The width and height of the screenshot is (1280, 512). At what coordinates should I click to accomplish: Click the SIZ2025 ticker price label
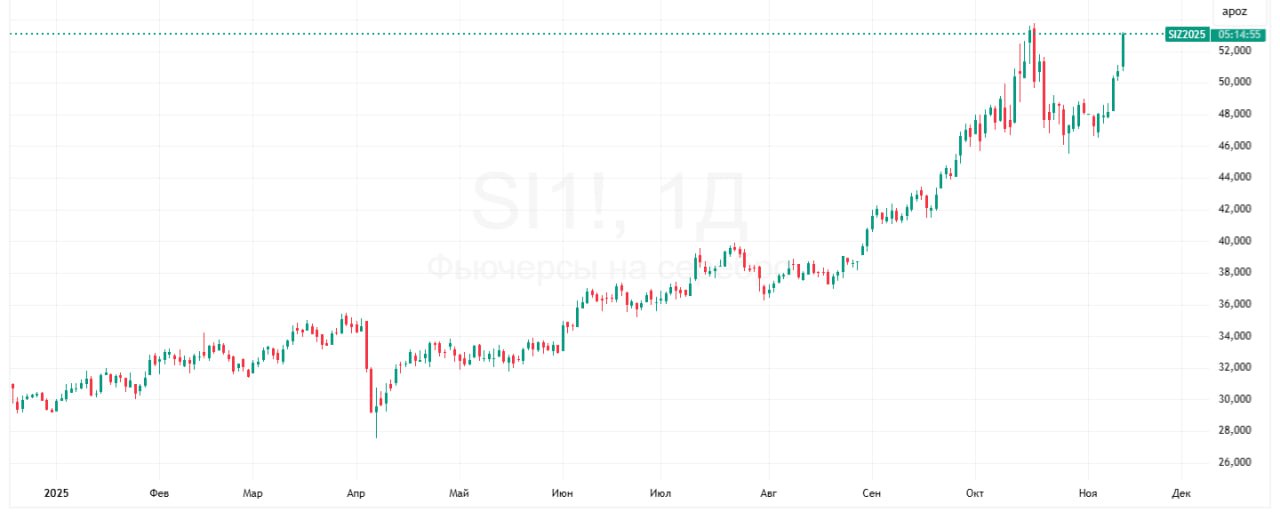pos(1187,34)
